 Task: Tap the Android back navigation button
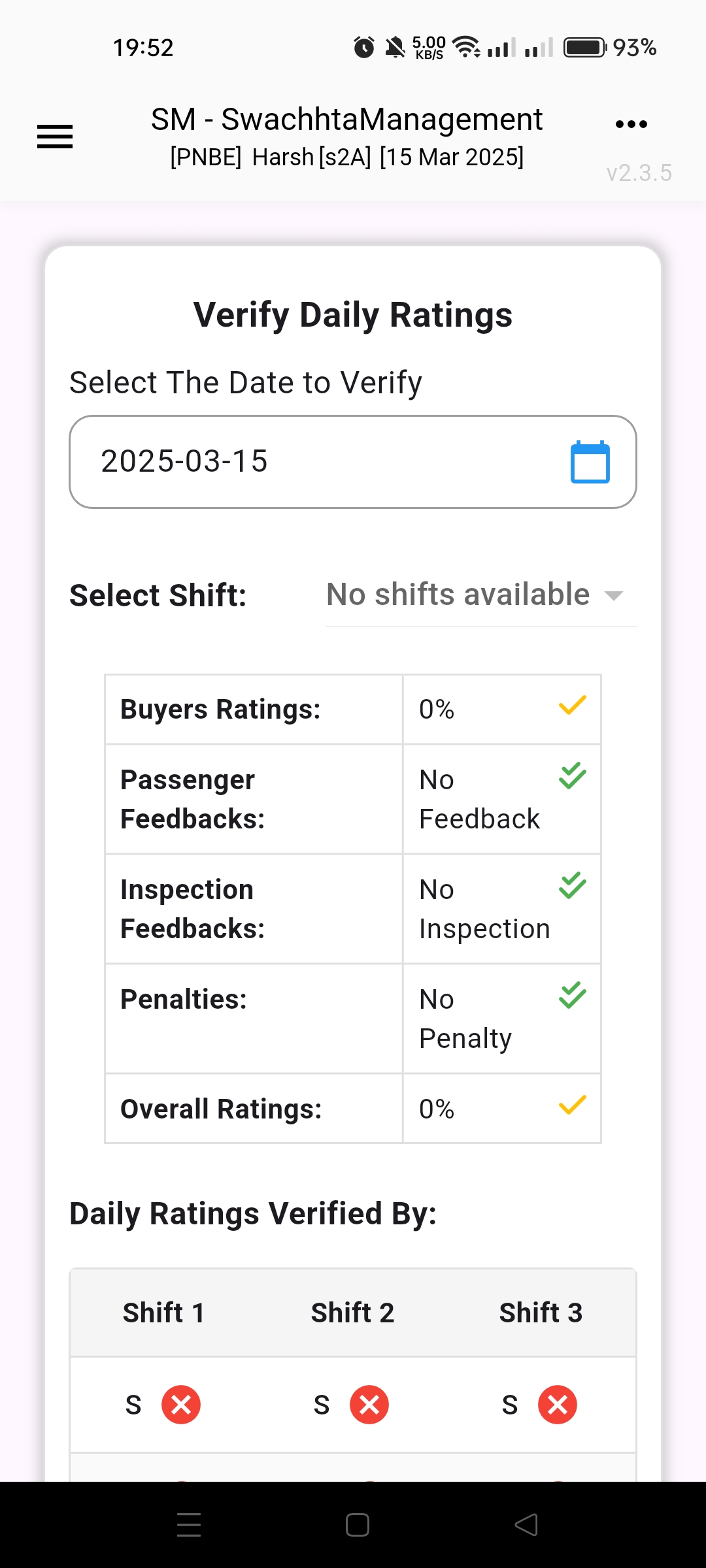(x=526, y=1525)
